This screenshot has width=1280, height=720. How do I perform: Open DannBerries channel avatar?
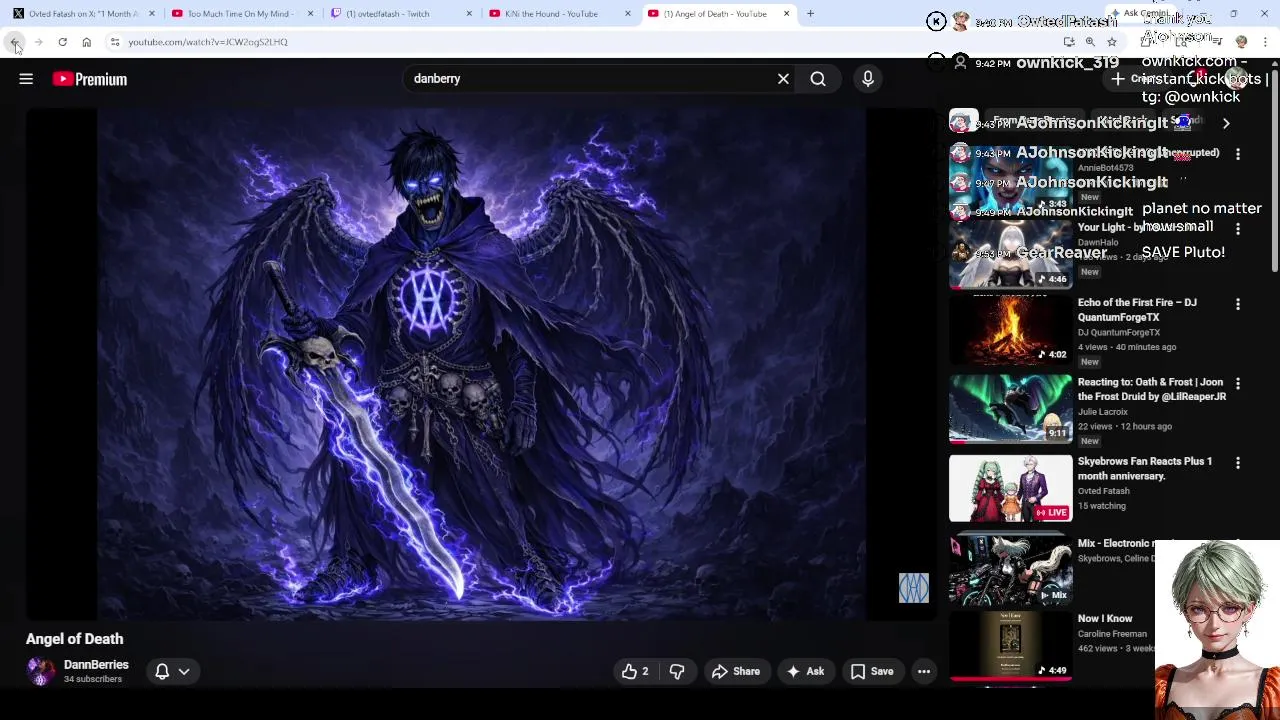pyautogui.click(x=41, y=672)
